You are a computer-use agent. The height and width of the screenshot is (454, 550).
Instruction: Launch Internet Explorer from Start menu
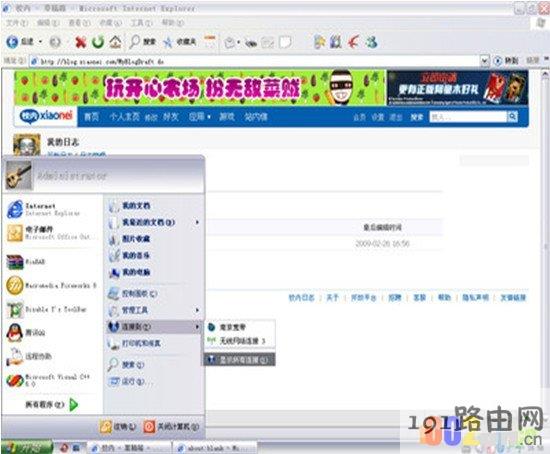tap(44, 209)
